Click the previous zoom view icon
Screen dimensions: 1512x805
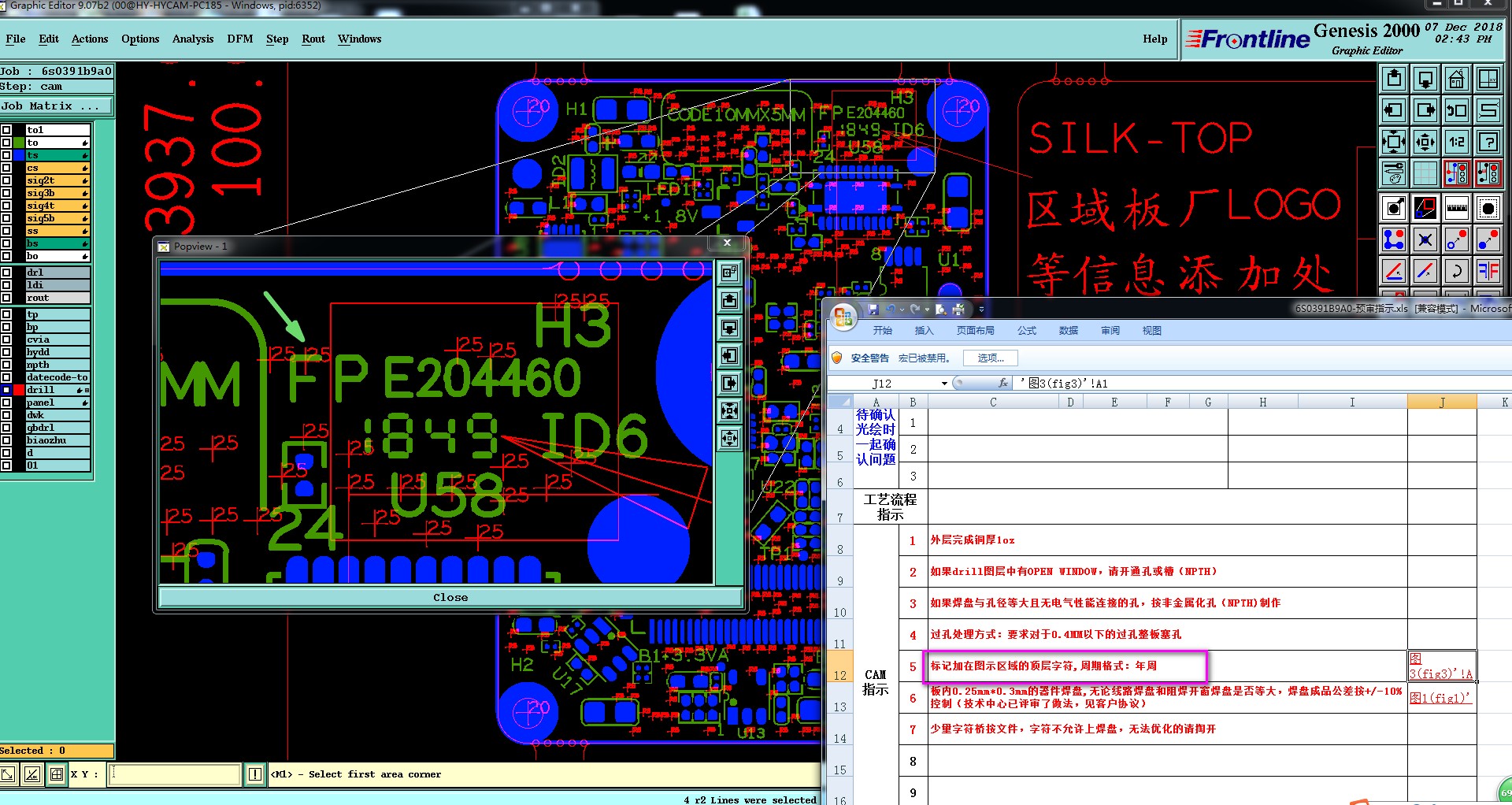pos(1457,110)
